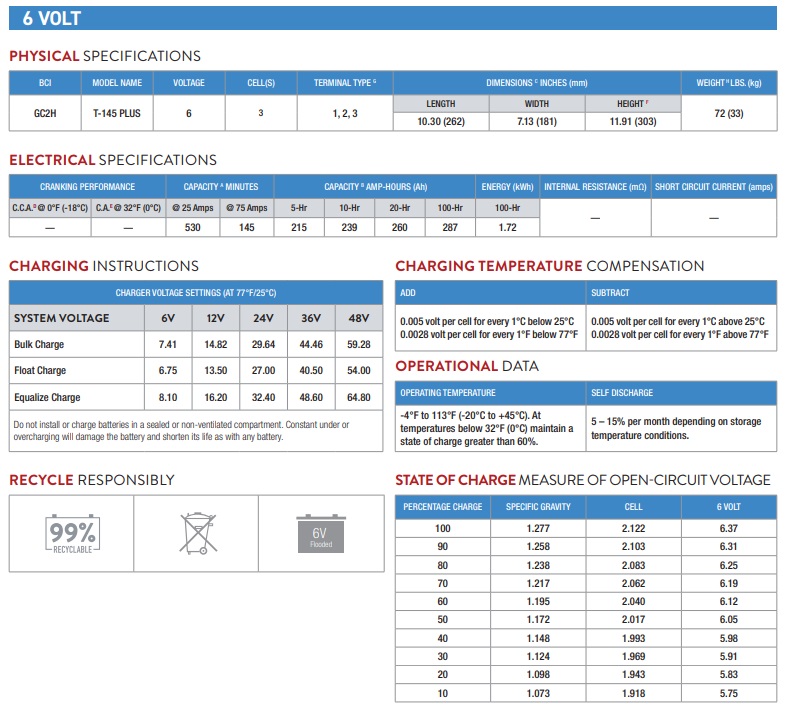Image resolution: width=788 pixels, height=715 pixels.
Task: Click the crossed-out trash bin icon
Action: (x=196, y=534)
